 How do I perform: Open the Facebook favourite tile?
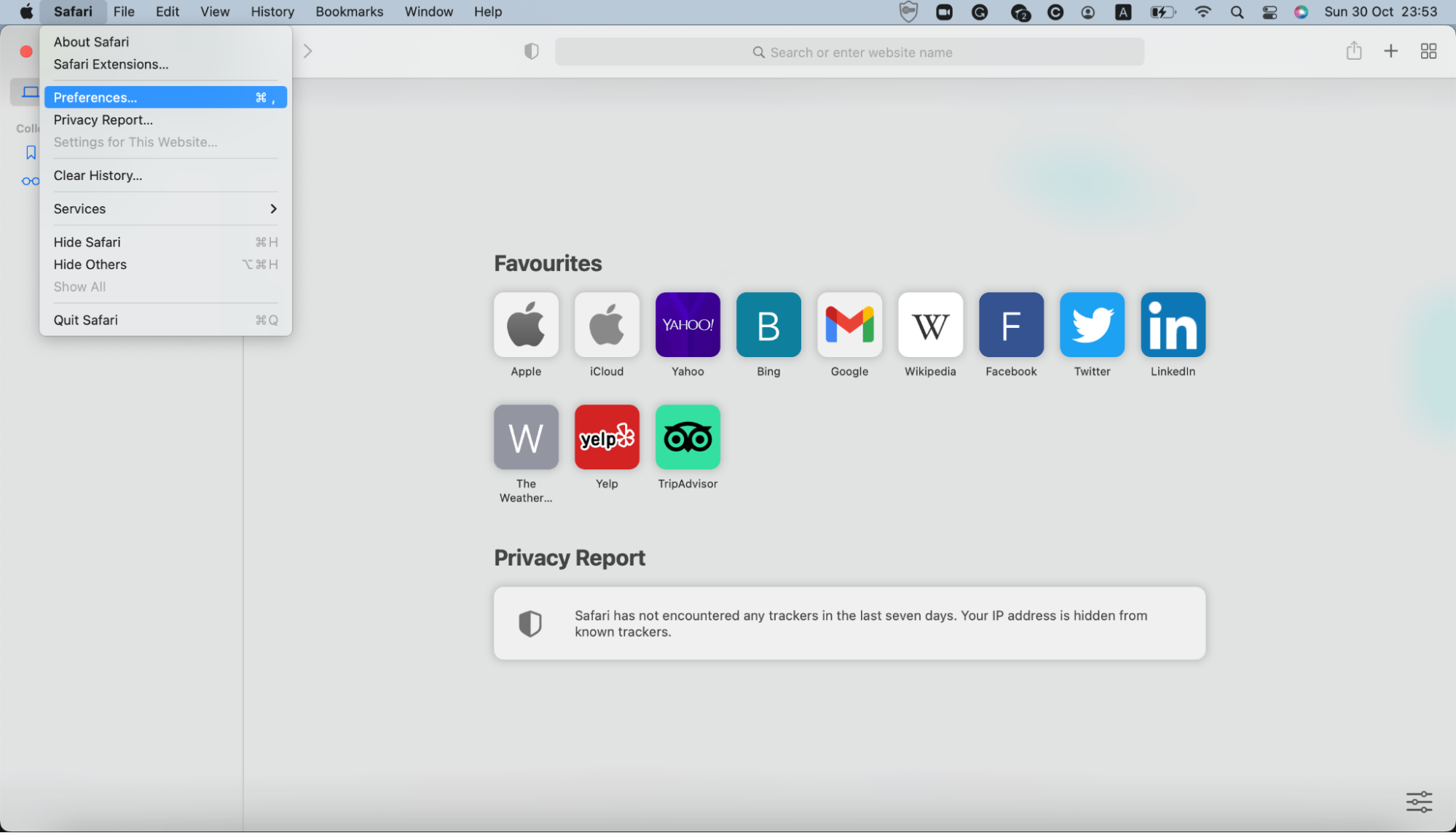click(x=1011, y=325)
